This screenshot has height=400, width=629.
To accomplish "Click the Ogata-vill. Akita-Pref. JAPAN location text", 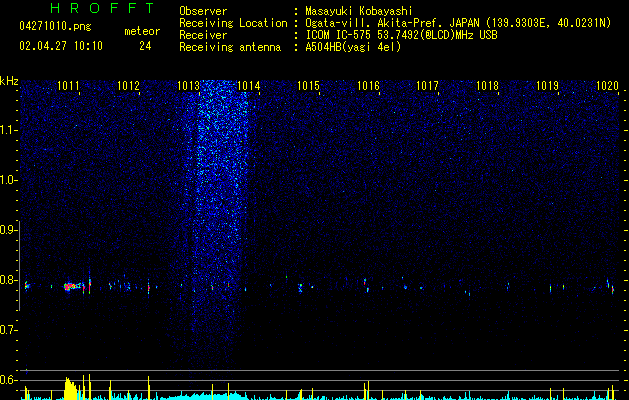I will point(458,23).
